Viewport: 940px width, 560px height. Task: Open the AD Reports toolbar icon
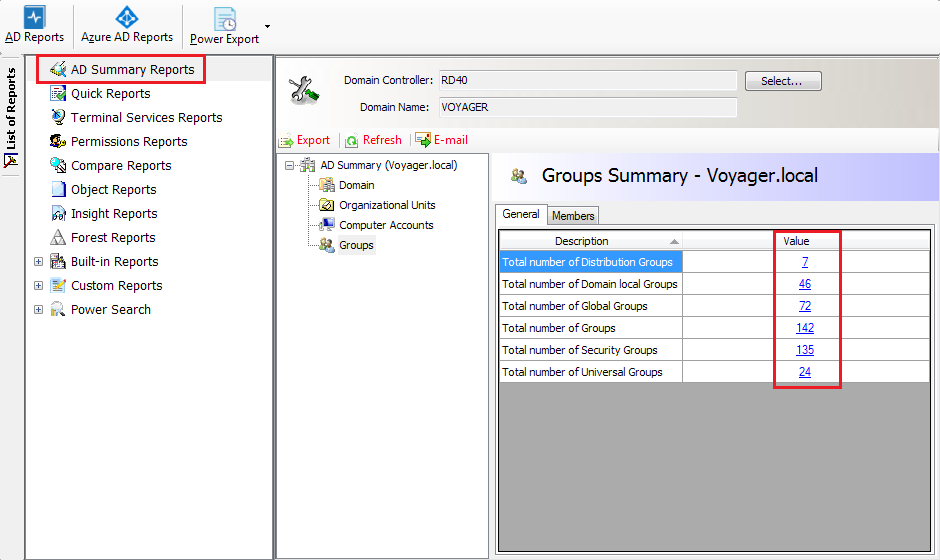pyautogui.click(x=34, y=17)
